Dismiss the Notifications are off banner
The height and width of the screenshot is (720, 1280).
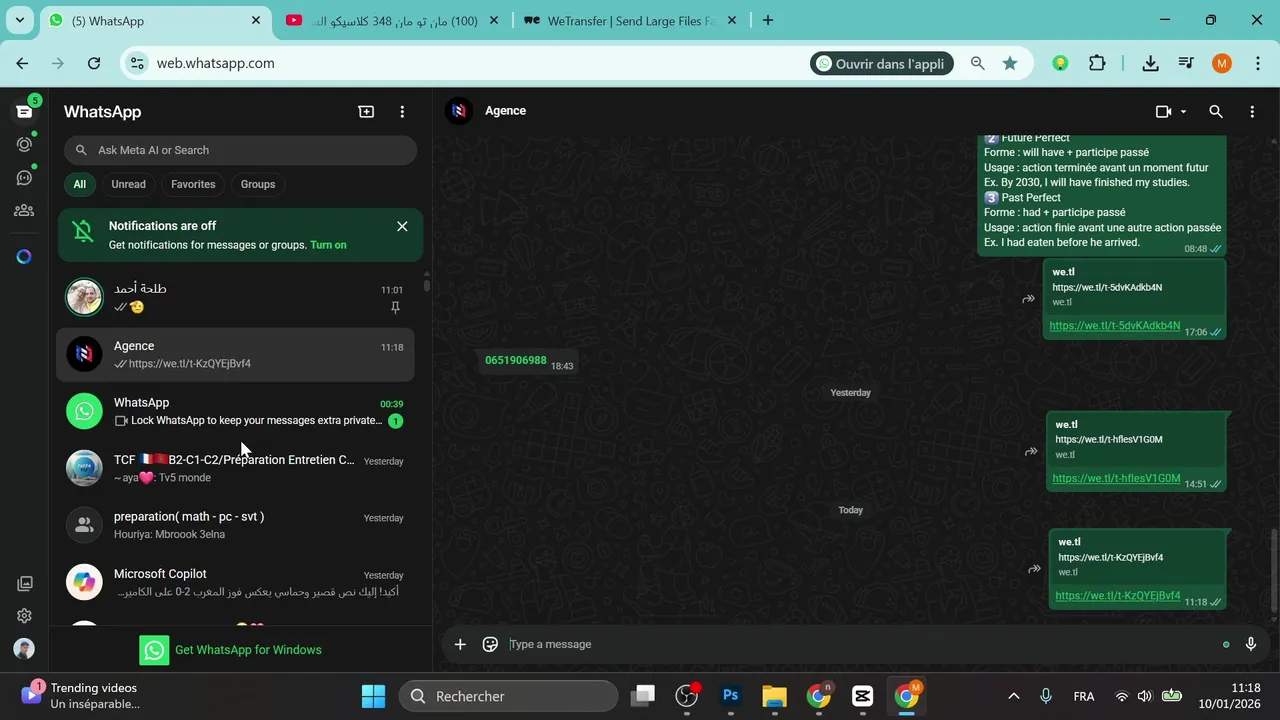pos(402,226)
